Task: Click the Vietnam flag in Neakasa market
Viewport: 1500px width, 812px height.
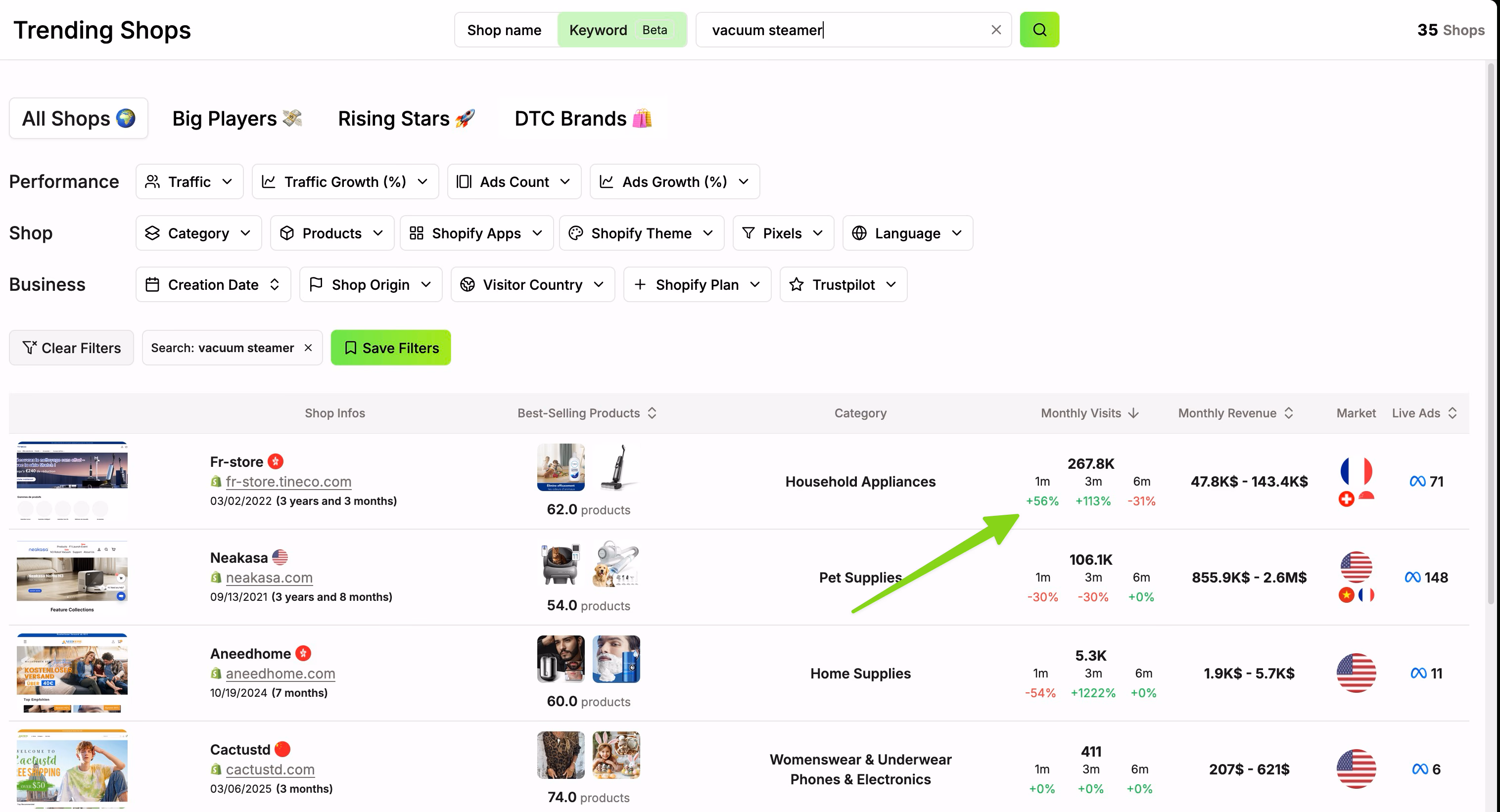Action: click(1346, 595)
